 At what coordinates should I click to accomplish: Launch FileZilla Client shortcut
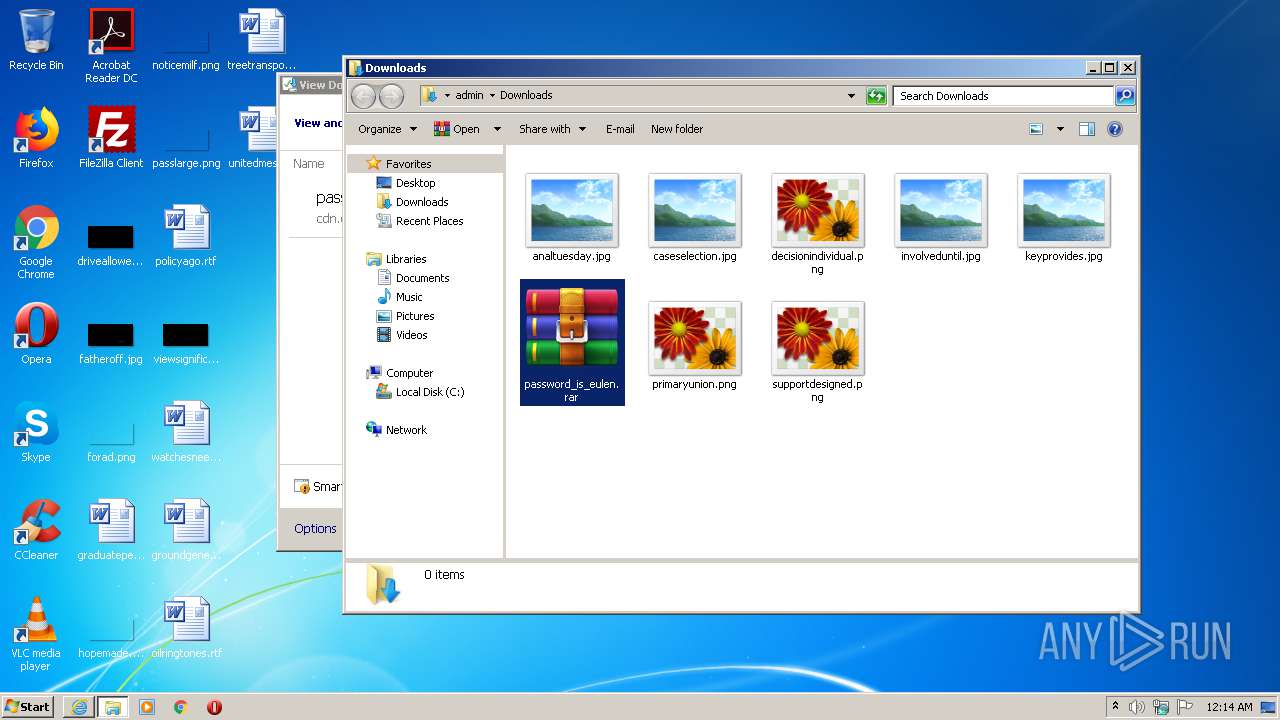(111, 138)
